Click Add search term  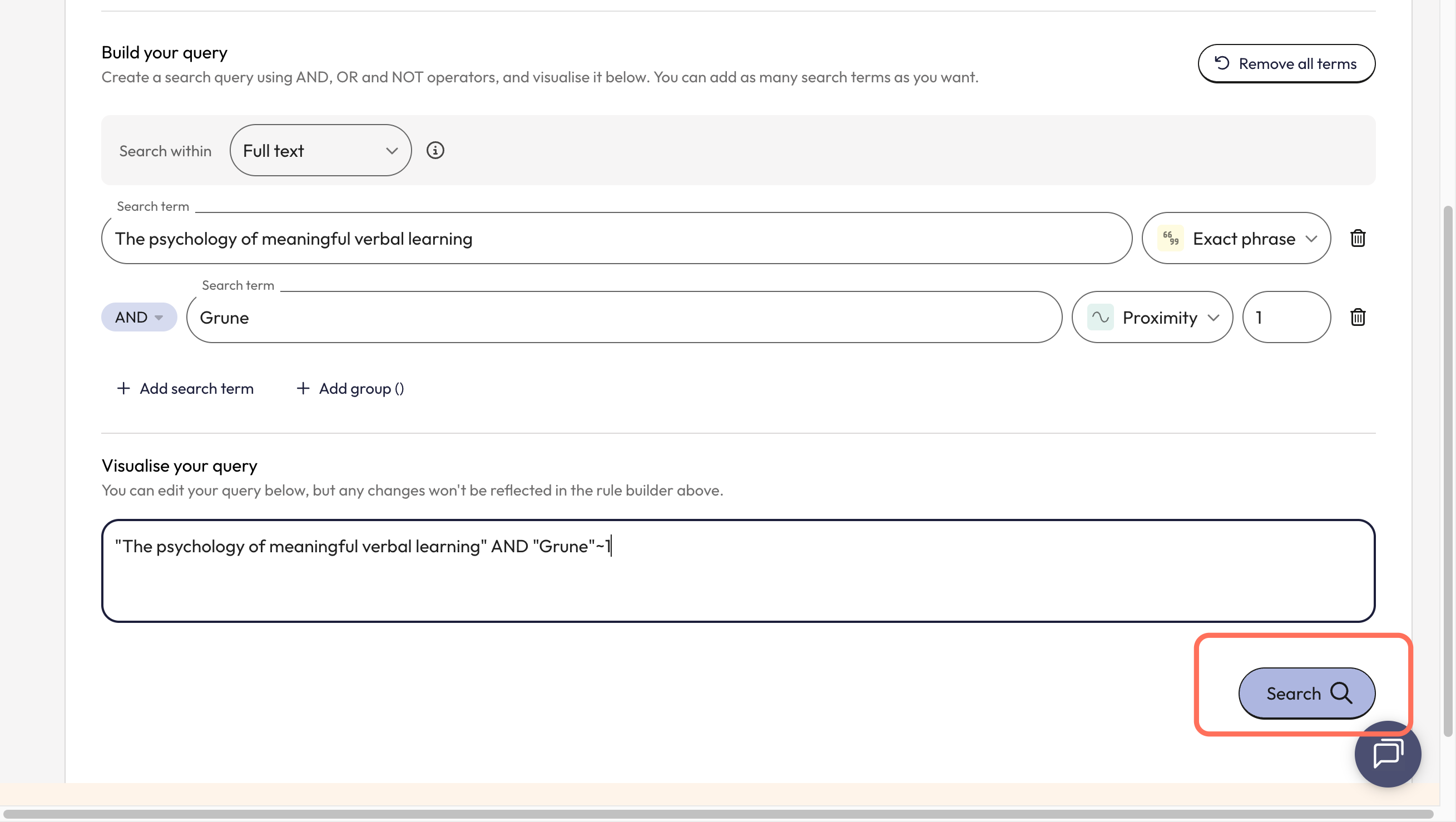pos(185,388)
